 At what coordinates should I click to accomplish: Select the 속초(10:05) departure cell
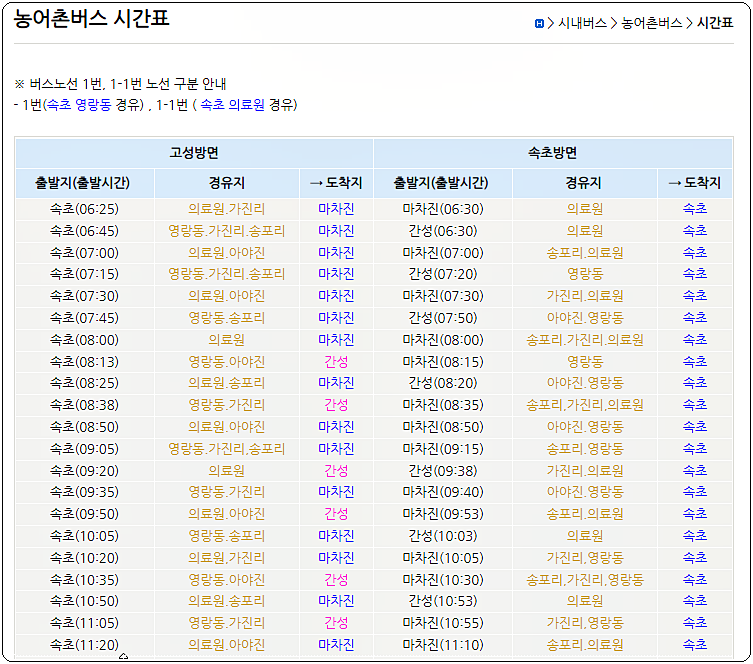[x=85, y=536]
